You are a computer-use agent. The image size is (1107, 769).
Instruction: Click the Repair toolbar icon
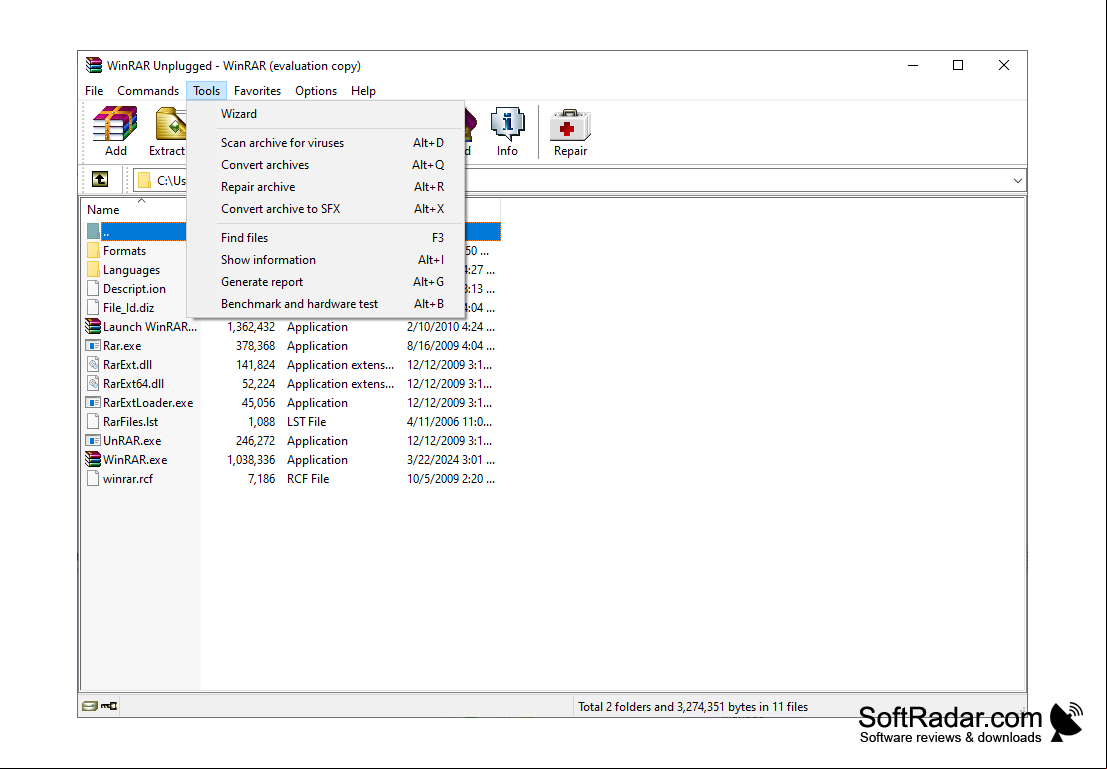coord(570,131)
